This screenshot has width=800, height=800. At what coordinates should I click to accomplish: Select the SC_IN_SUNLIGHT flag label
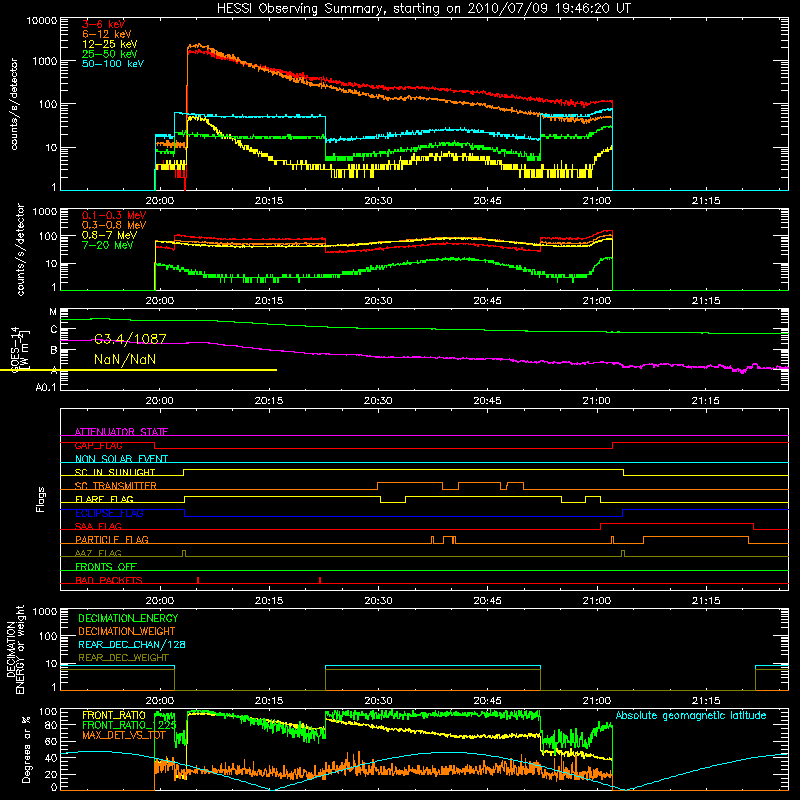point(115,472)
